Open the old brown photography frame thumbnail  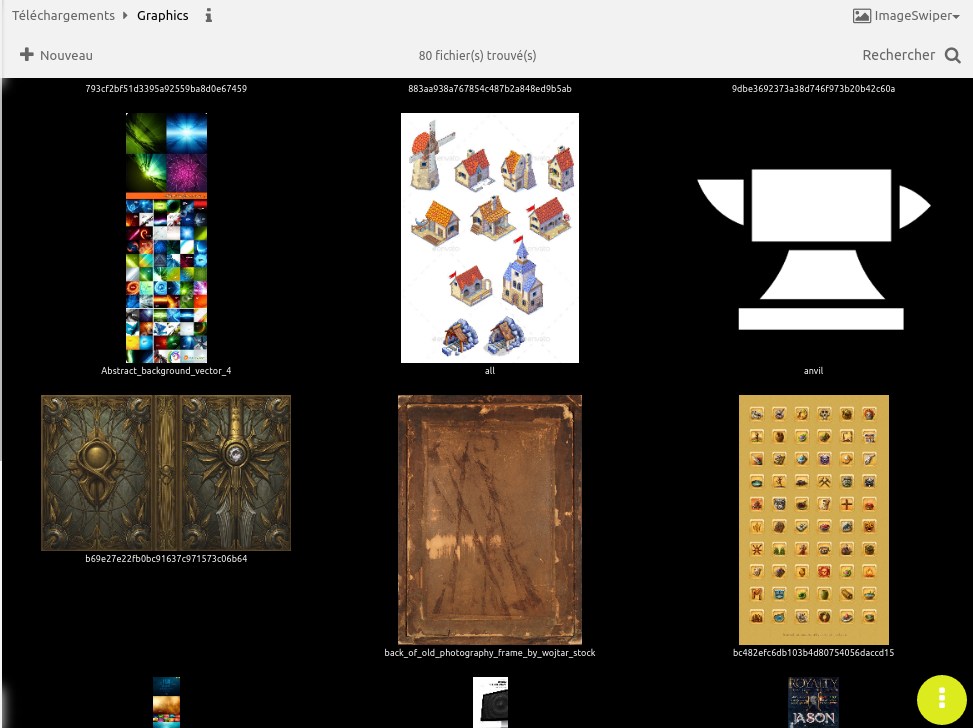490,519
